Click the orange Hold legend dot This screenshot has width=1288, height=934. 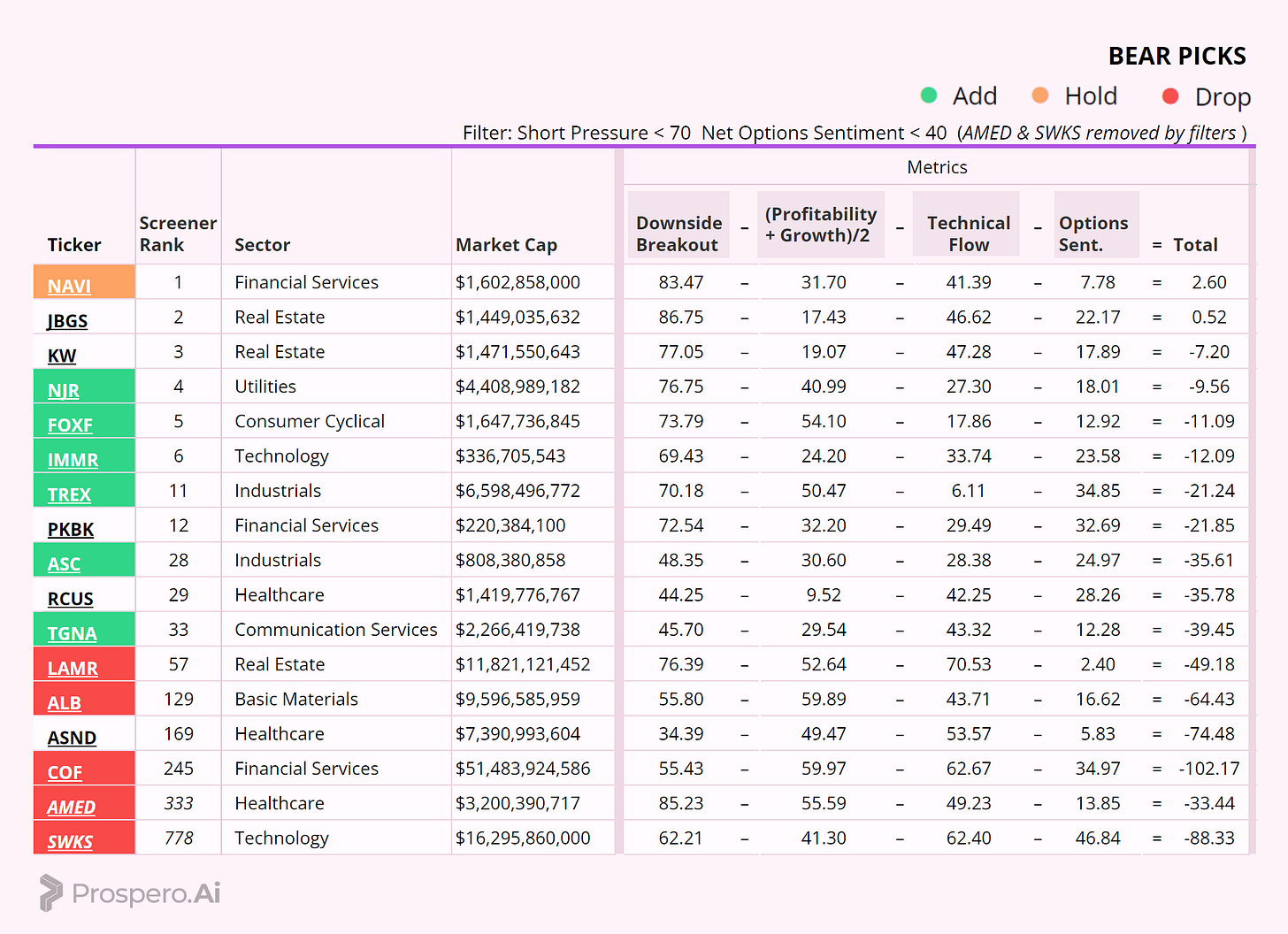pyautogui.click(x=1040, y=95)
